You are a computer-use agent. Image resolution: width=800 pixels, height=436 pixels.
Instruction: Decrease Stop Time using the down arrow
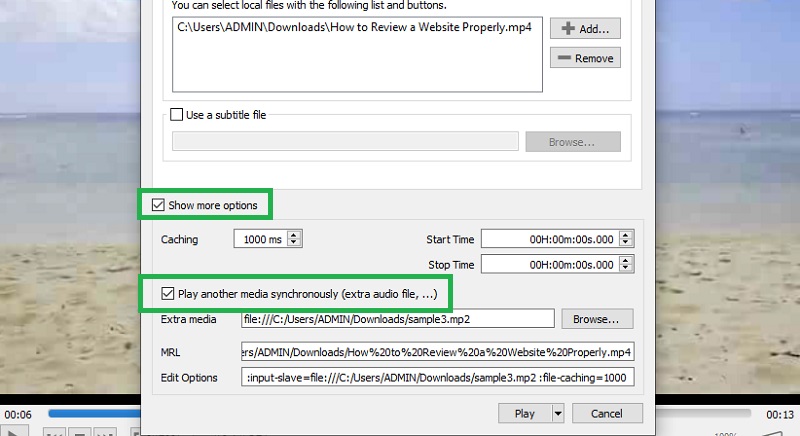tap(626, 269)
